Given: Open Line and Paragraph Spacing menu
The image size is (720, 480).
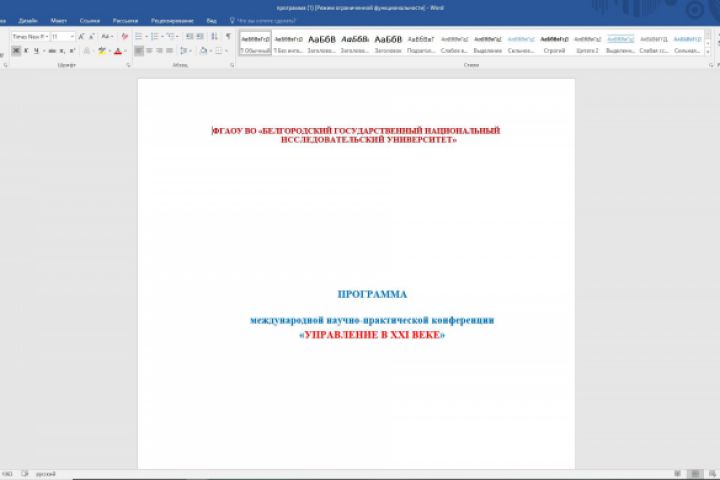Looking at the screenshot, I should (184, 51).
